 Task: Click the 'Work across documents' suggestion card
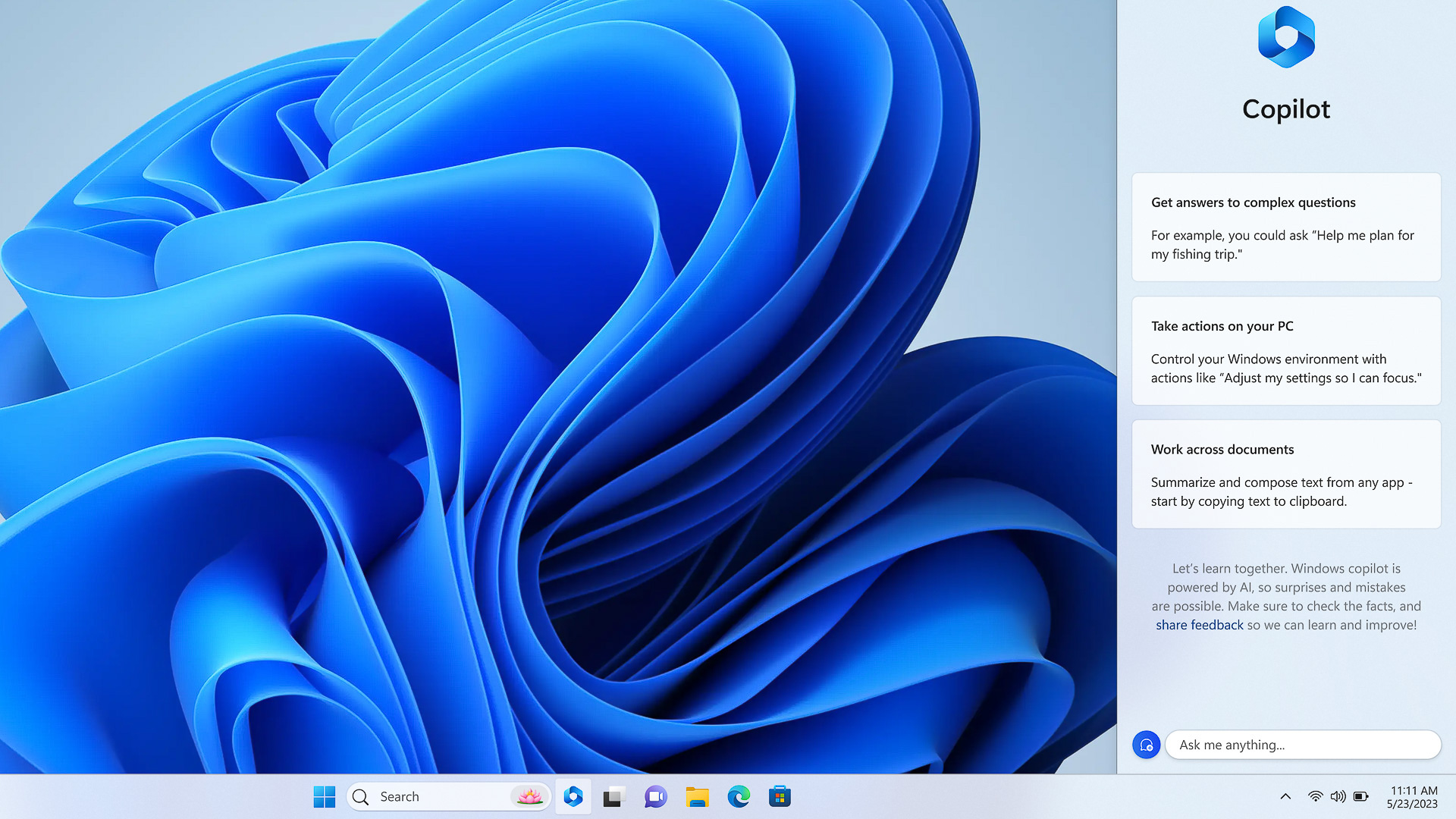point(1285,474)
